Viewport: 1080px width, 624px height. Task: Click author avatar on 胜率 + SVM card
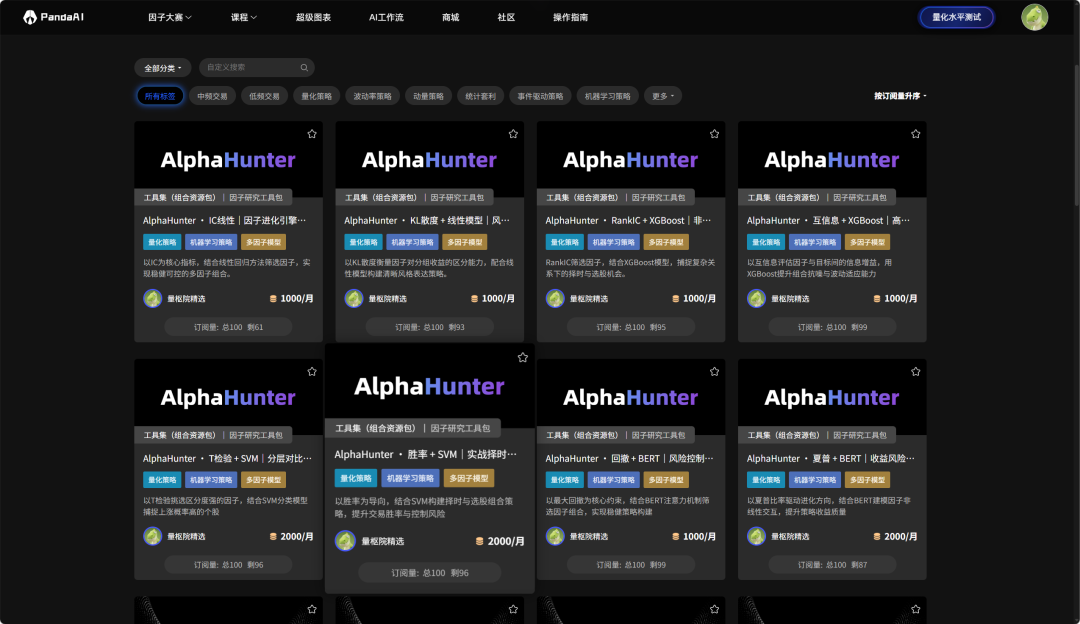click(x=345, y=541)
